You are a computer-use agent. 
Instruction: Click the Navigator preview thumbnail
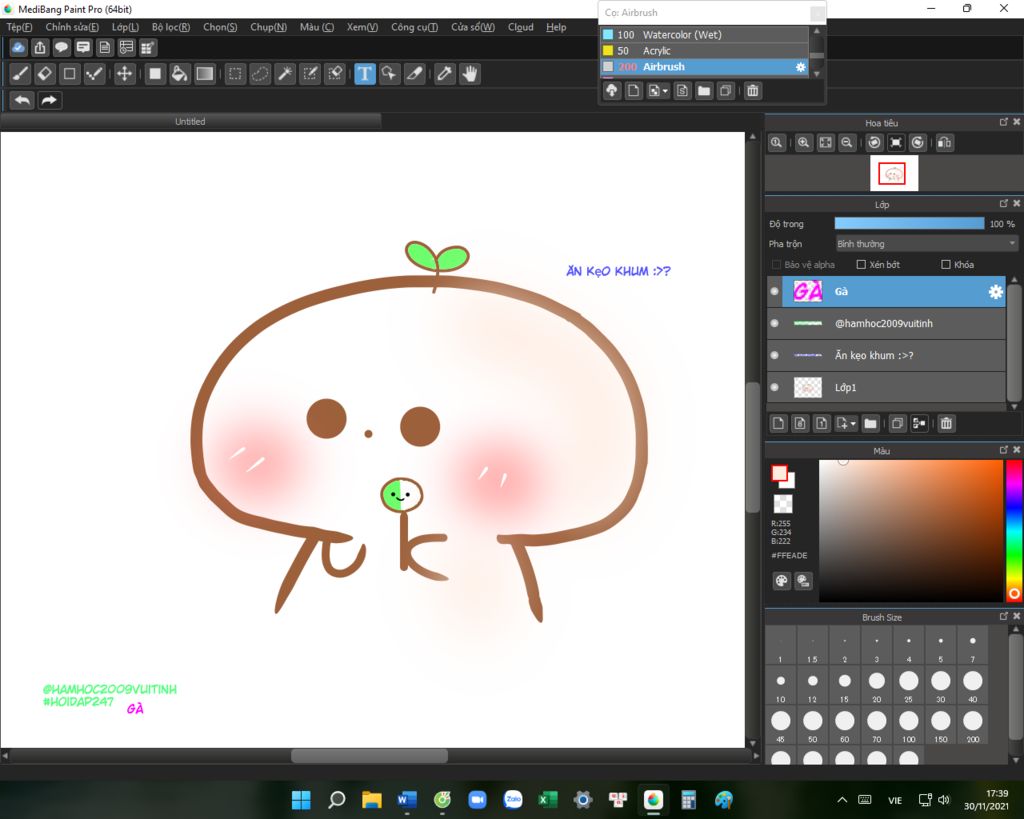pos(894,173)
